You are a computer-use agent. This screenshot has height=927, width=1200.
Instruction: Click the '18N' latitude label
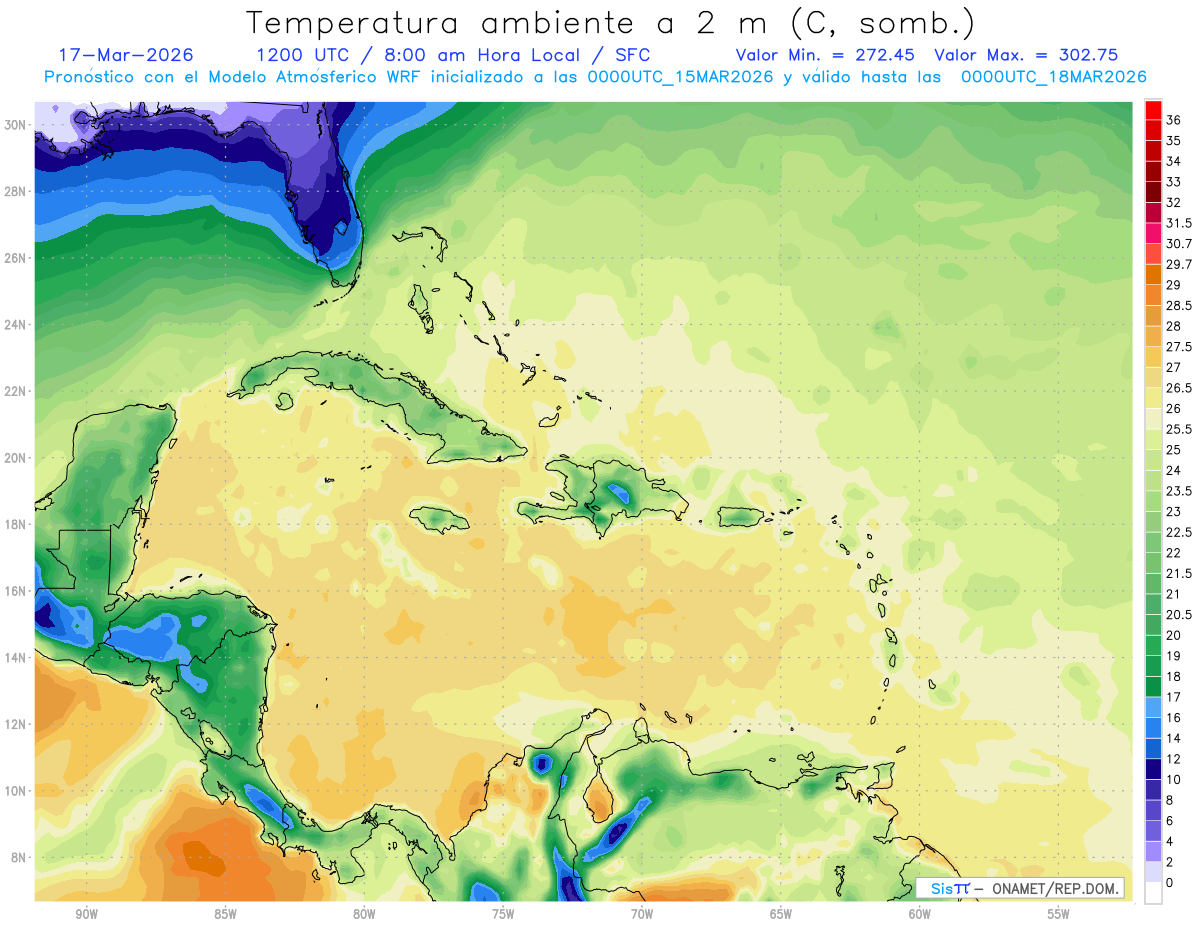pyautogui.click(x=16, y=524)
